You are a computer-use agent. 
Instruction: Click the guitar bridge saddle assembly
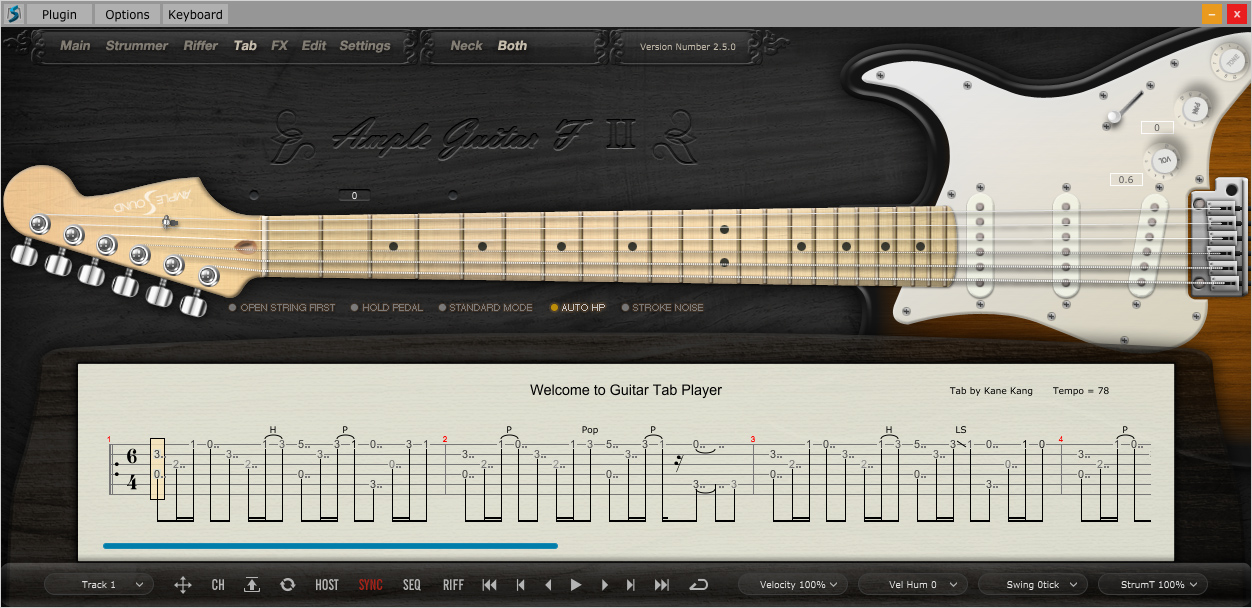(x=1218, y=236)
